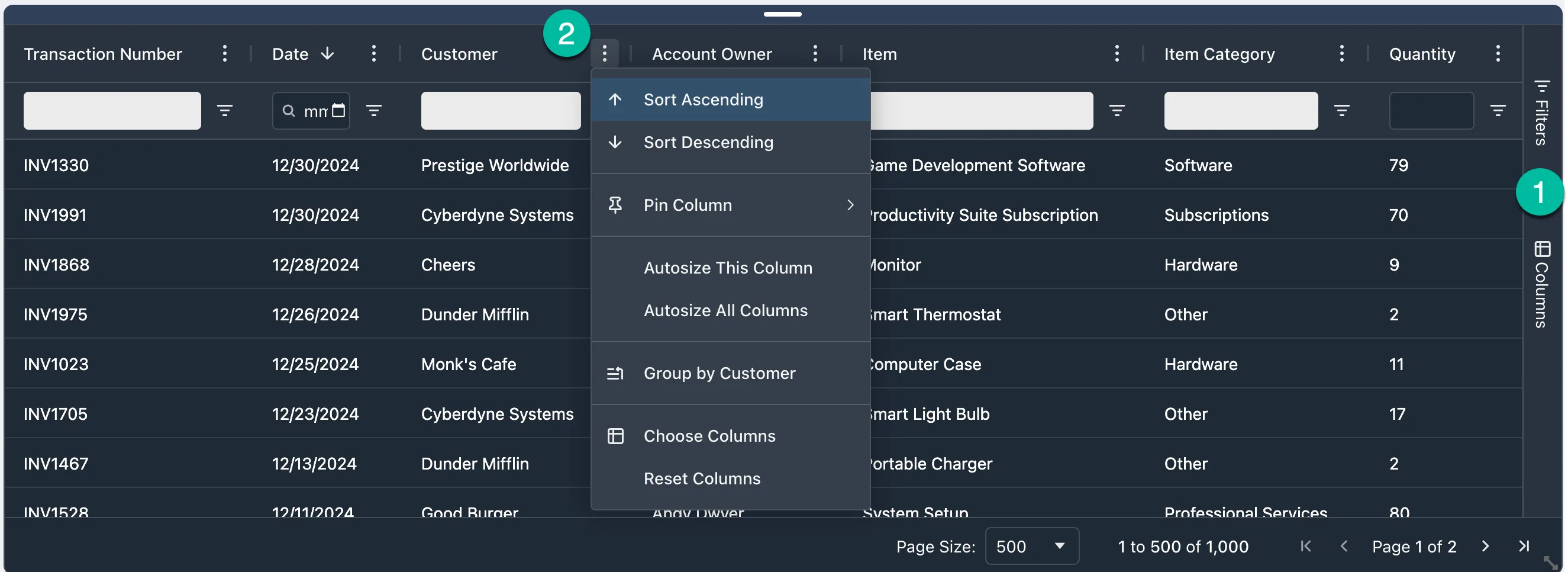Screen dimensions: 1568x572
Task: Click the bottom-right resize handle icon
Action: (1550, 562)
